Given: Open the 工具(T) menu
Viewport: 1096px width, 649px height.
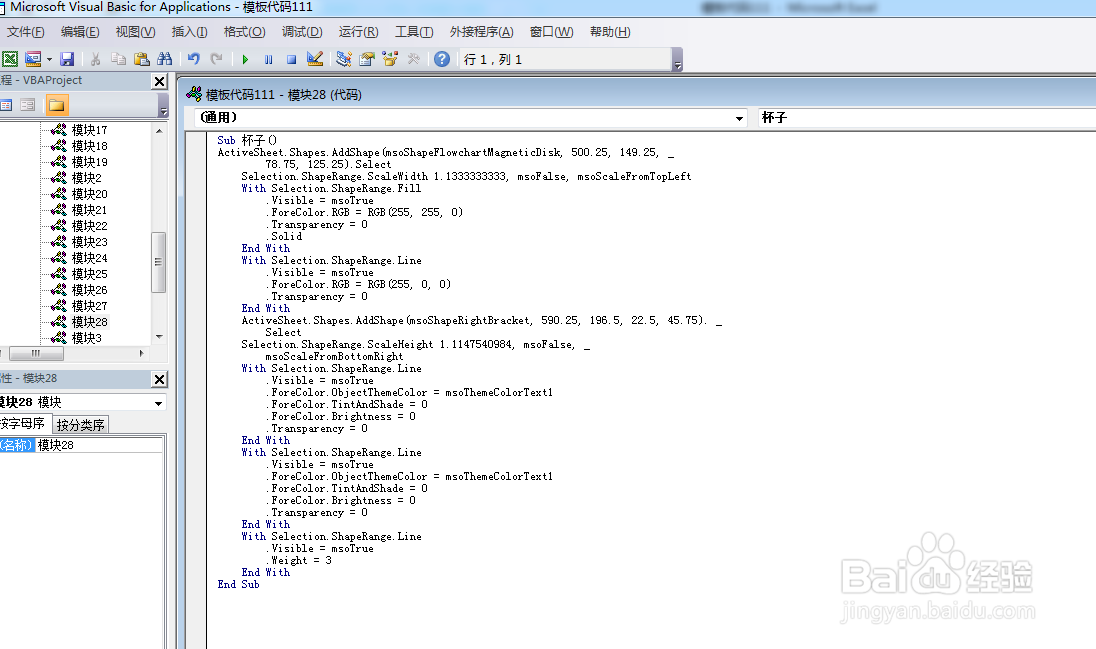Looking at the screenshot, I should point(414,32).
